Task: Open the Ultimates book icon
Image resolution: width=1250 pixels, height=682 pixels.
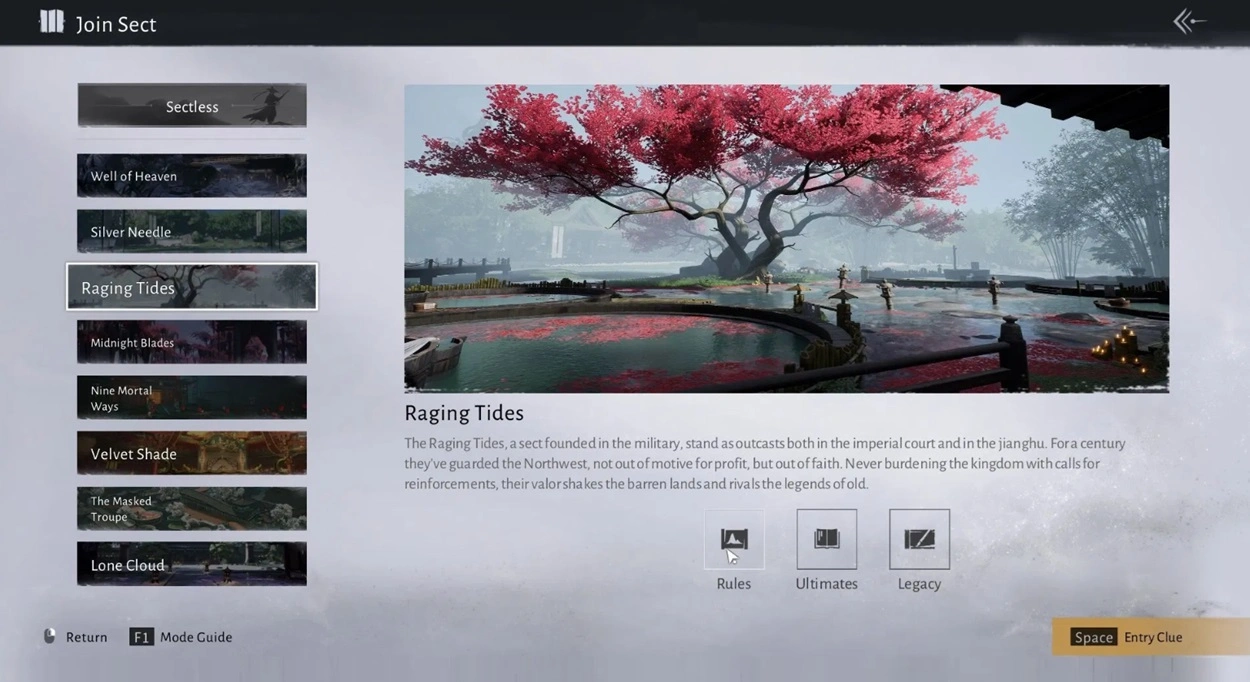Action: click(x=826, y=539)
